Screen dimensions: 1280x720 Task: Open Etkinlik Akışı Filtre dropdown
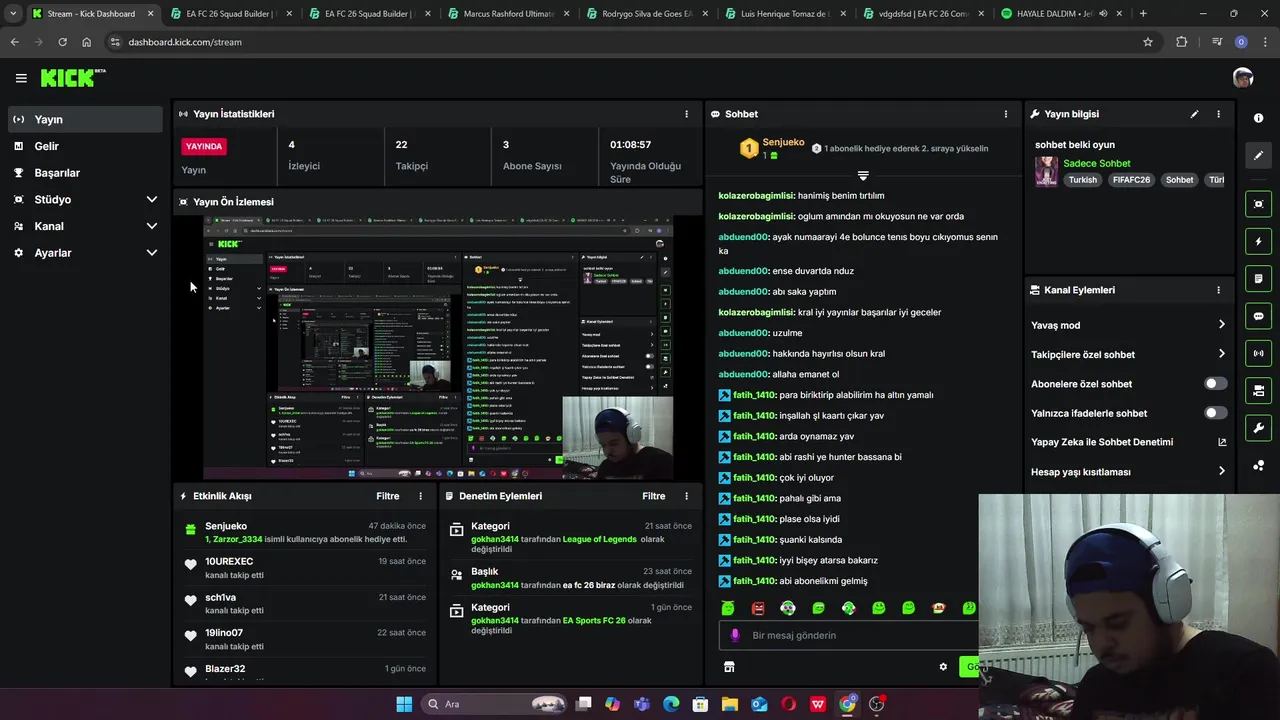388,496
